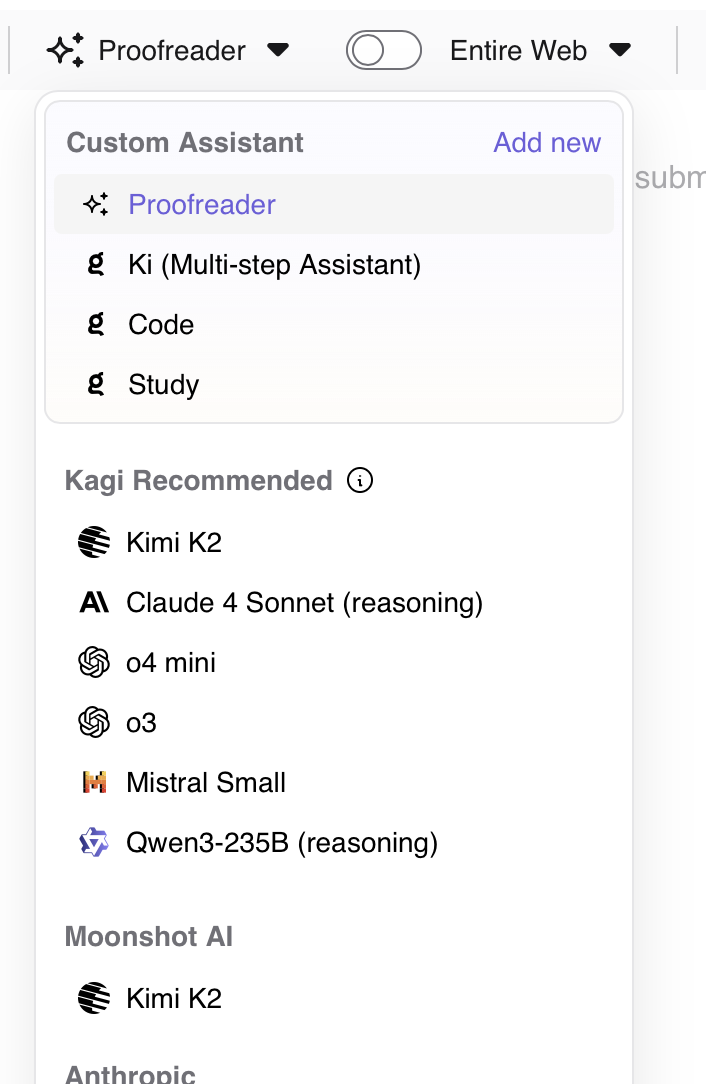This screenshot has height=1084, width=706.
Task: Click the info icon beside Kagi Recommended
Action: click(x=360, y=481)
